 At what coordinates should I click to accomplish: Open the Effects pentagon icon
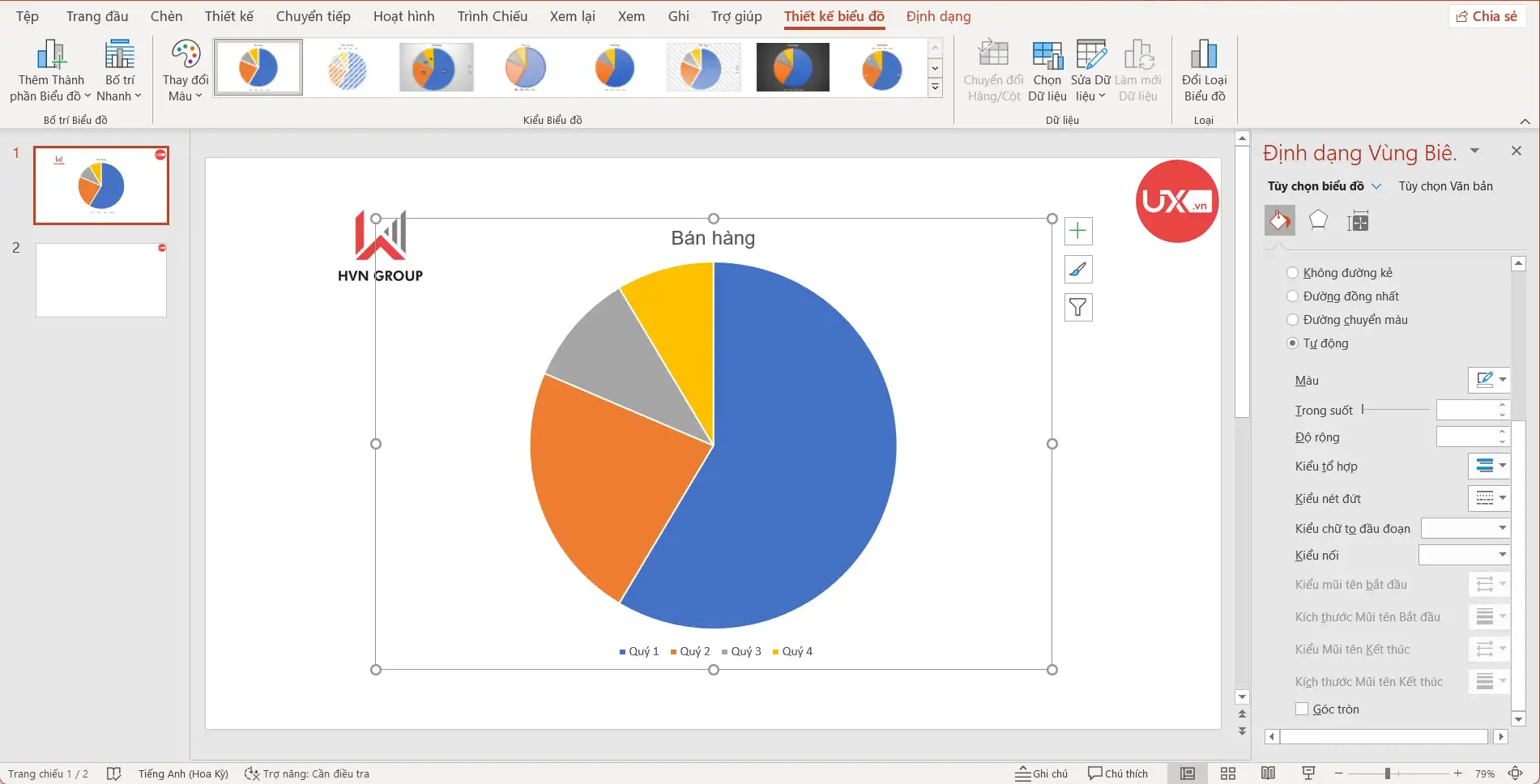tap(1318, 220)
